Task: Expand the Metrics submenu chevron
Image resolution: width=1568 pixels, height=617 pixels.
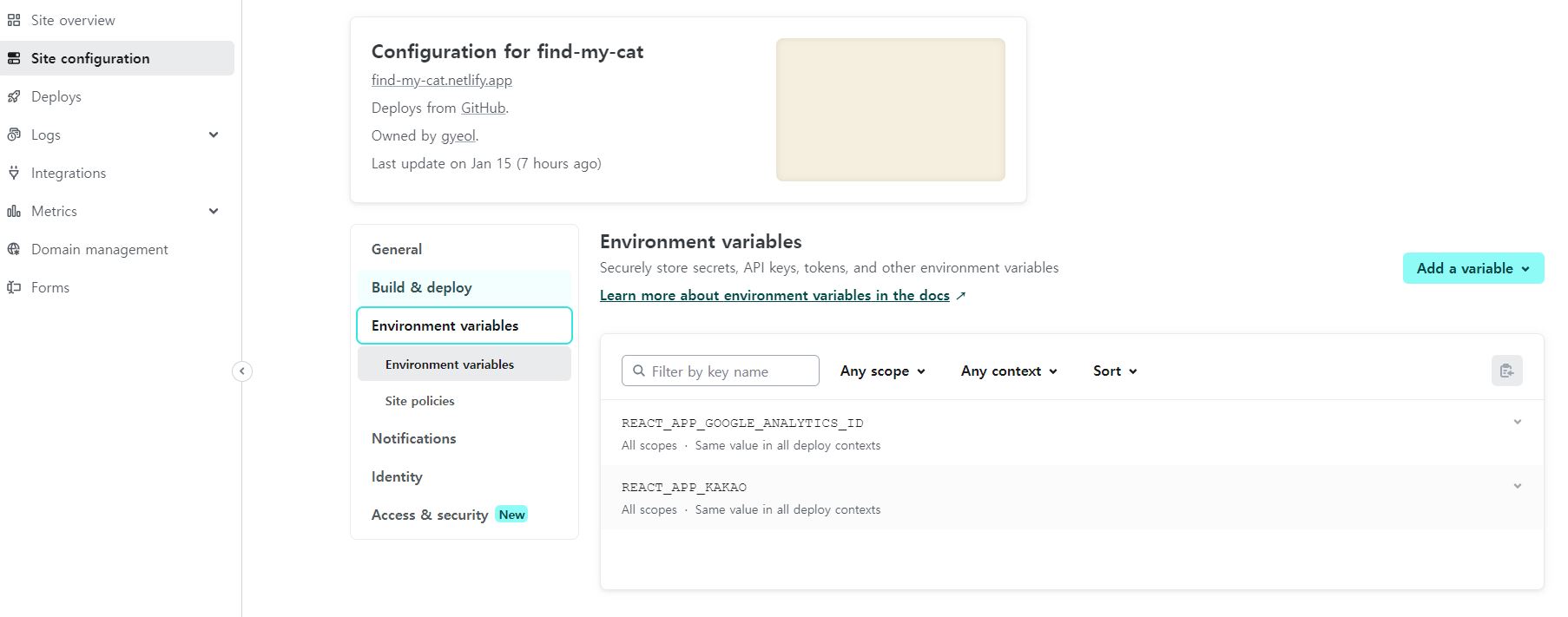Action: pos(214,211)
